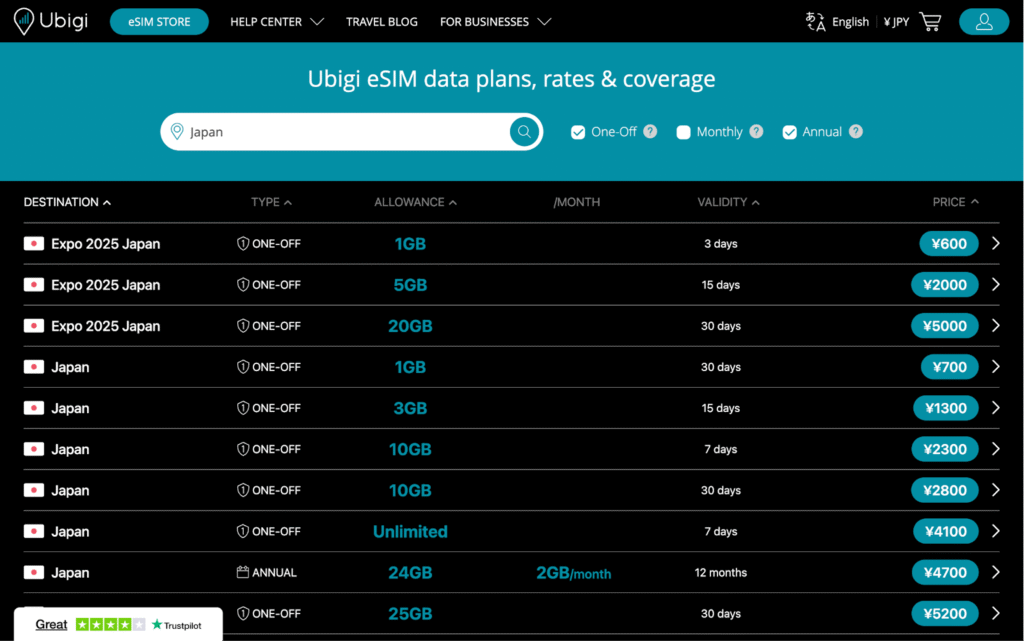Click the language translate icon
The image size is (1024, 641).
coord(815,21)
